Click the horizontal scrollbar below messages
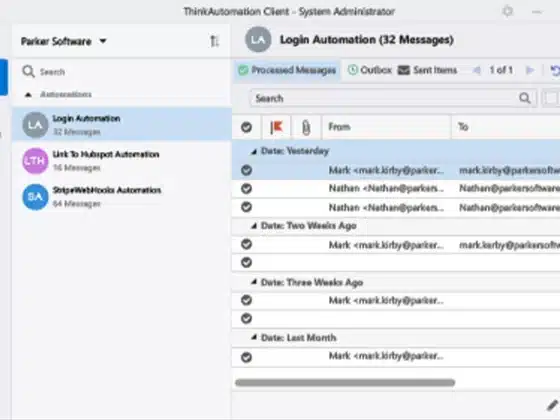The height and width of the screenshot is (420, 560). (x=345, y=383)
